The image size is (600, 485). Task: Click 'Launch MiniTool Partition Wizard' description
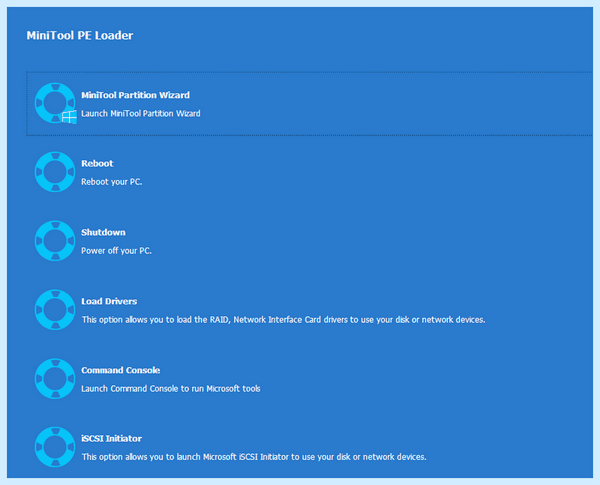tap(141, 113)
